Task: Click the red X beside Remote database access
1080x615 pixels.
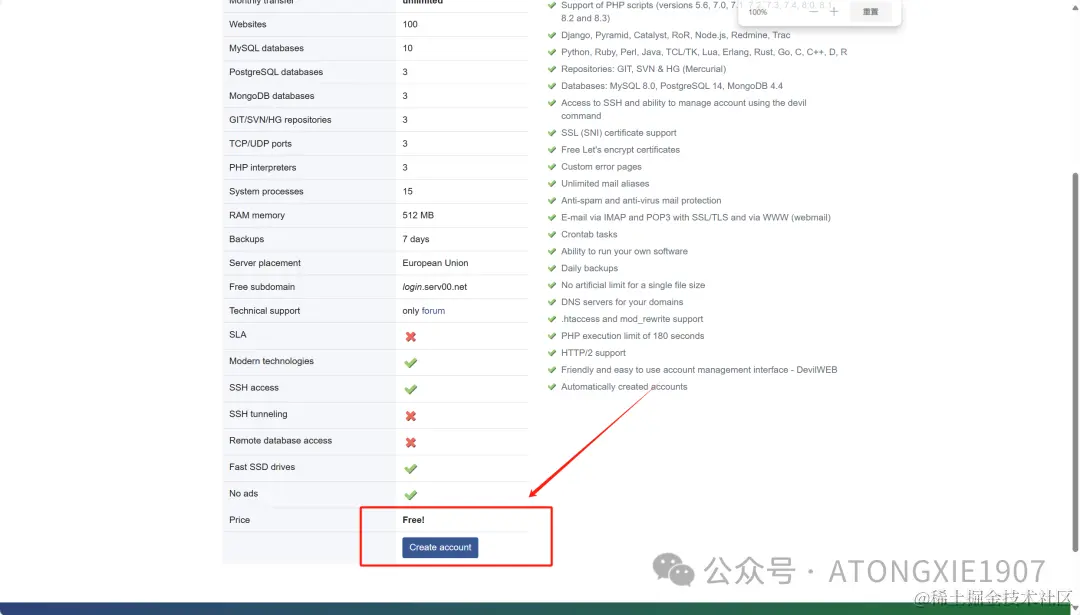Action: (411, 443)
